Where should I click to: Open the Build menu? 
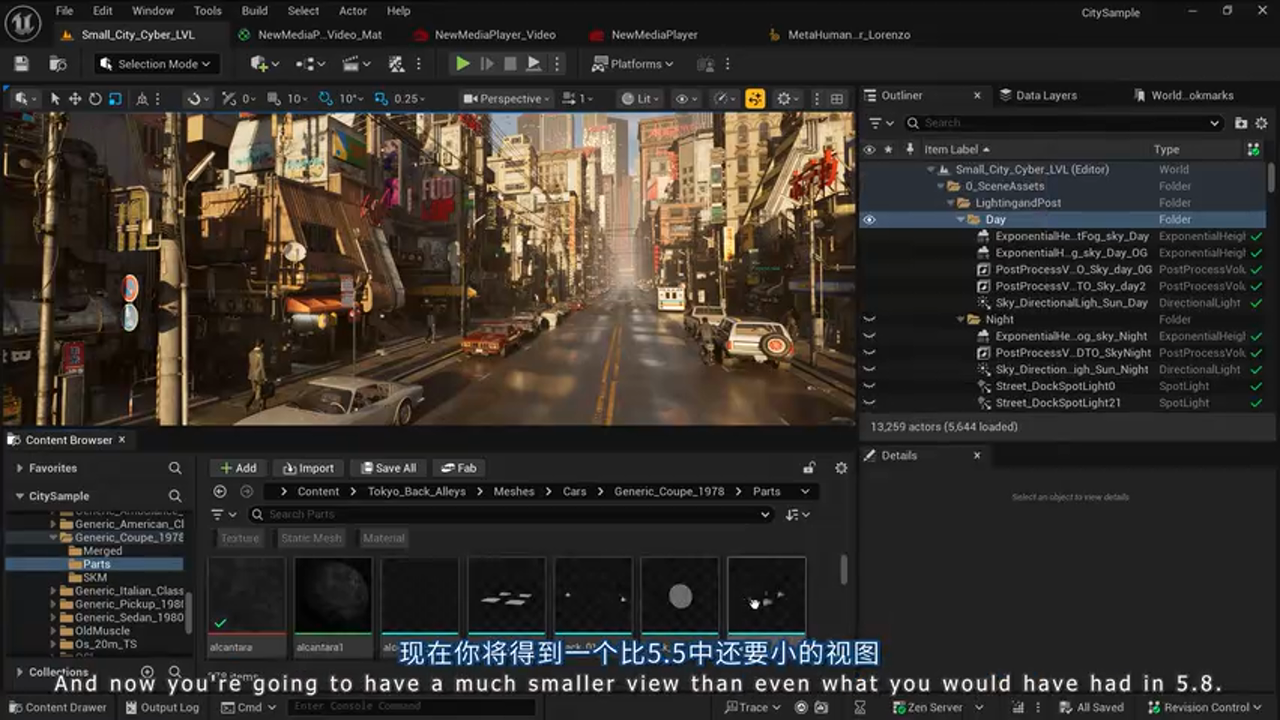254,11
